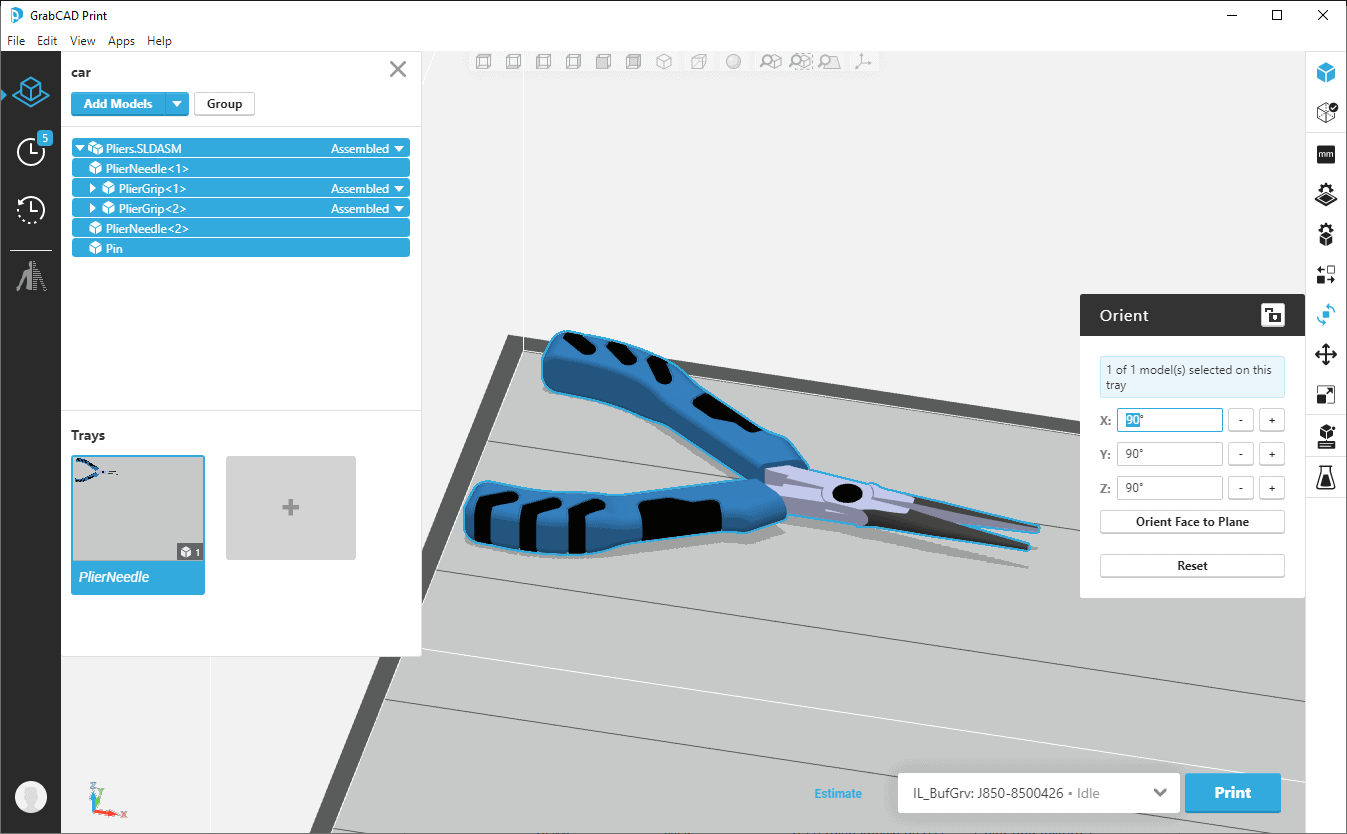The height and width of the screenshot is (834, 1347).
Task: Click the mm units icon
Action: (1326, 154)
